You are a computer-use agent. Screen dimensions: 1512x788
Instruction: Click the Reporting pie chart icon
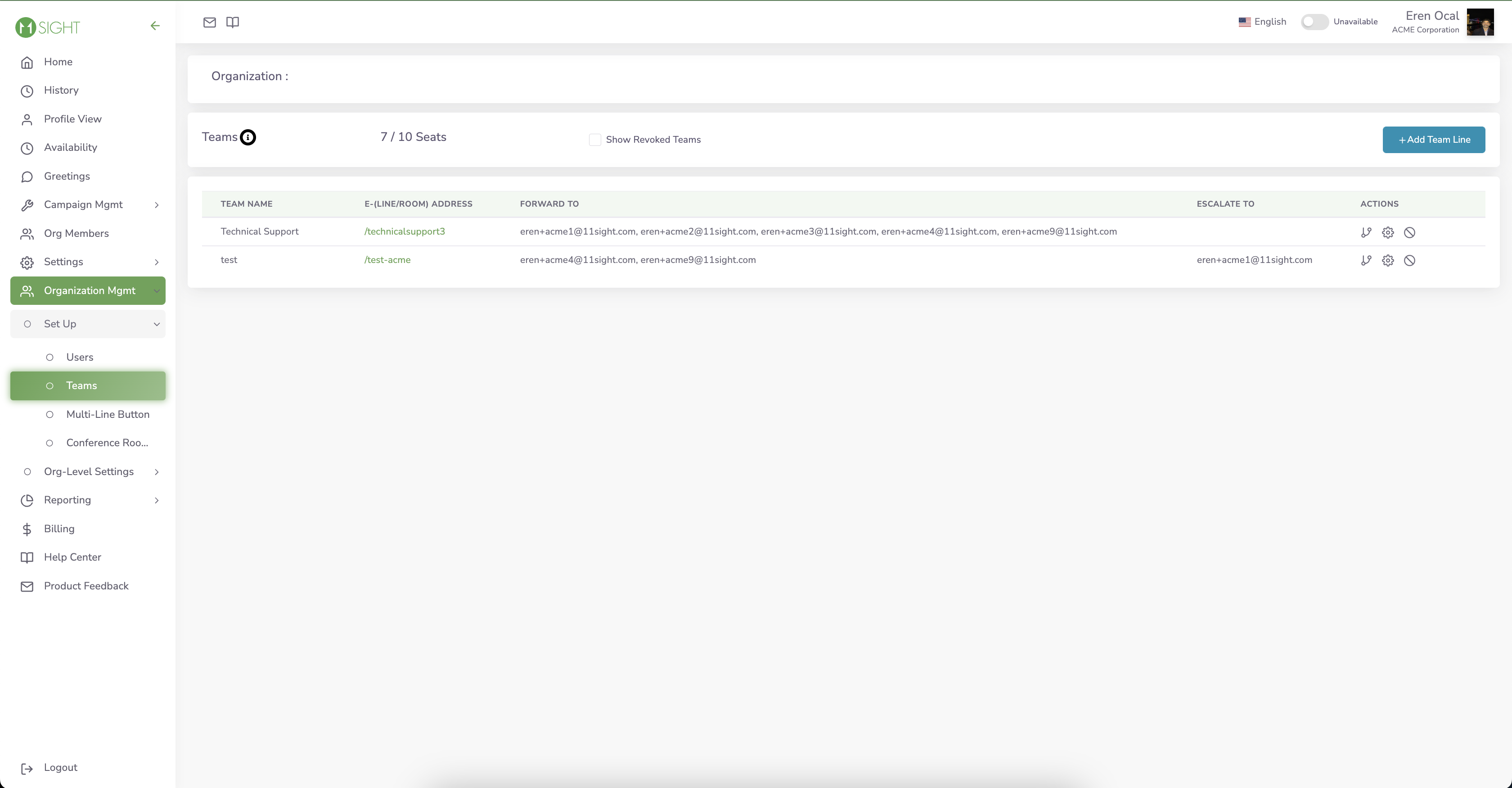point(27,500)
